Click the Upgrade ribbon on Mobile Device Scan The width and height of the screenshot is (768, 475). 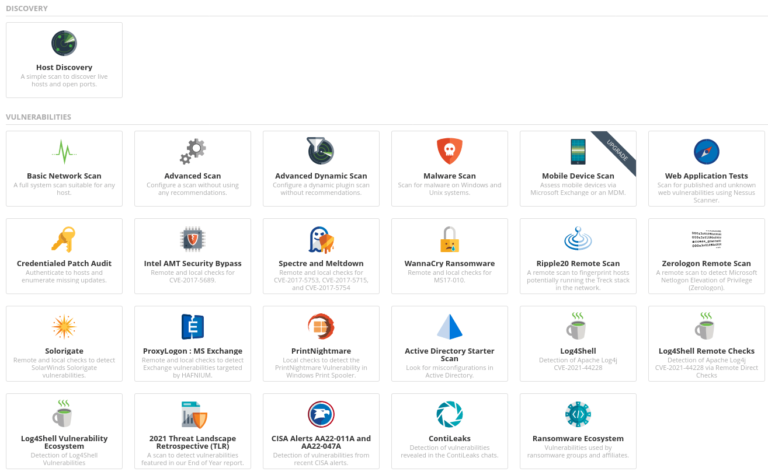(613, 147)
